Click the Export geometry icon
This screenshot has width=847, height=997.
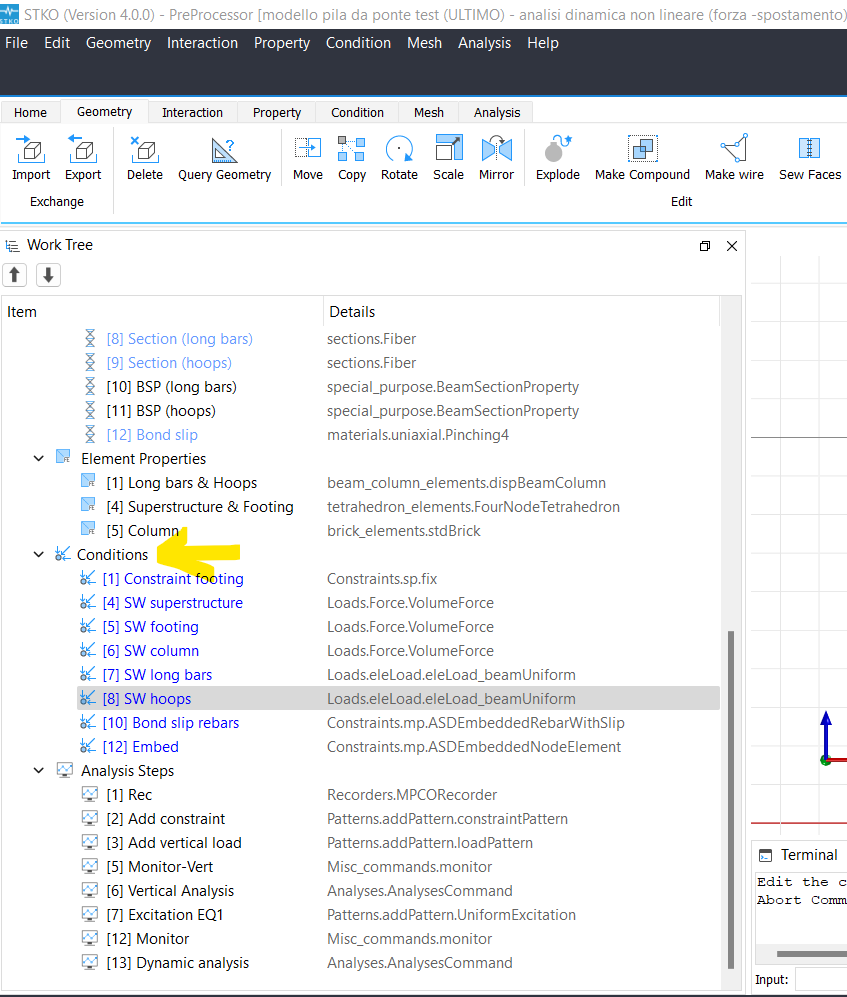pos(83,158)
